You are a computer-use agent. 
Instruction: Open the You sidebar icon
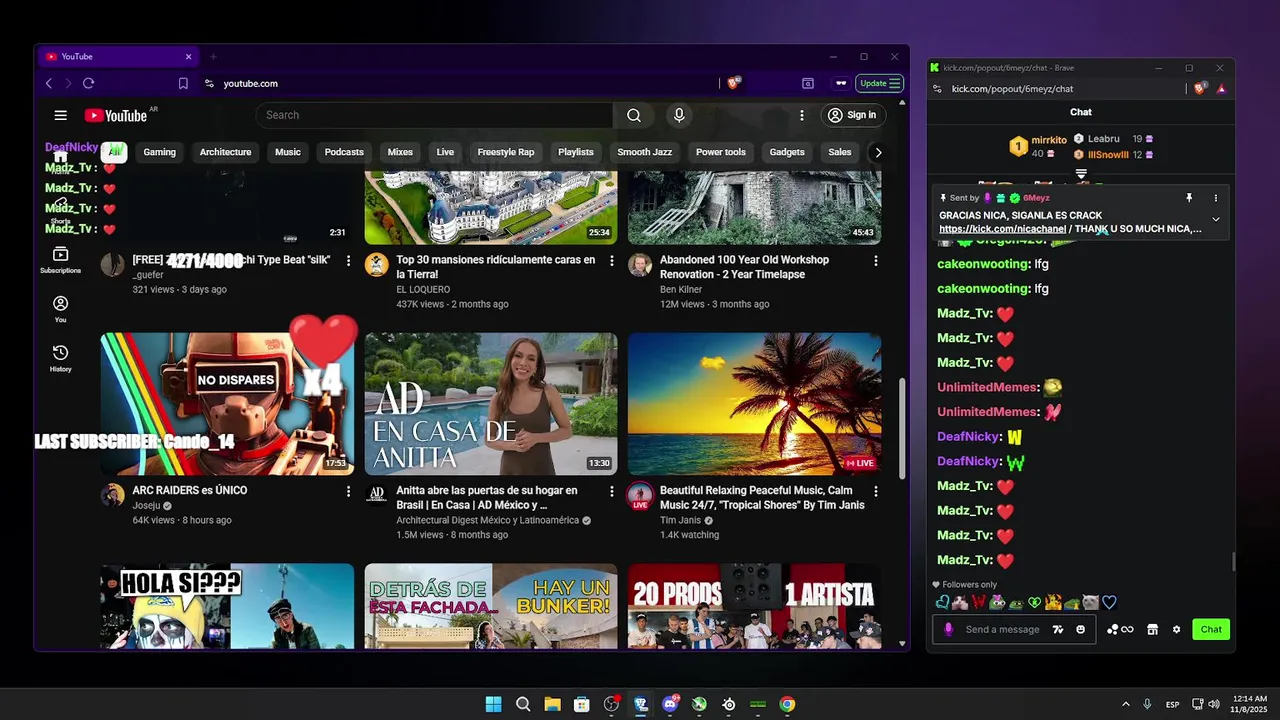(x=61, y=309)
